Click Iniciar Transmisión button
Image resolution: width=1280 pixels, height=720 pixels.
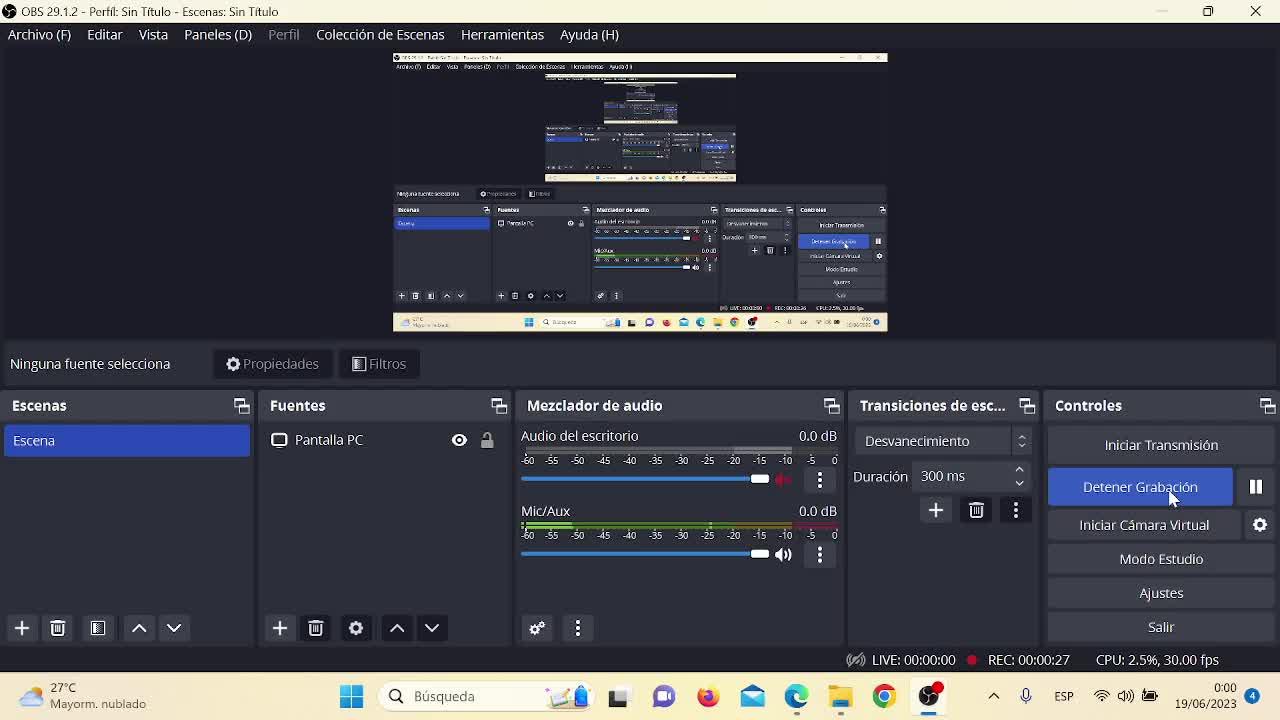pyautogui.click(x=1161, y=445)
